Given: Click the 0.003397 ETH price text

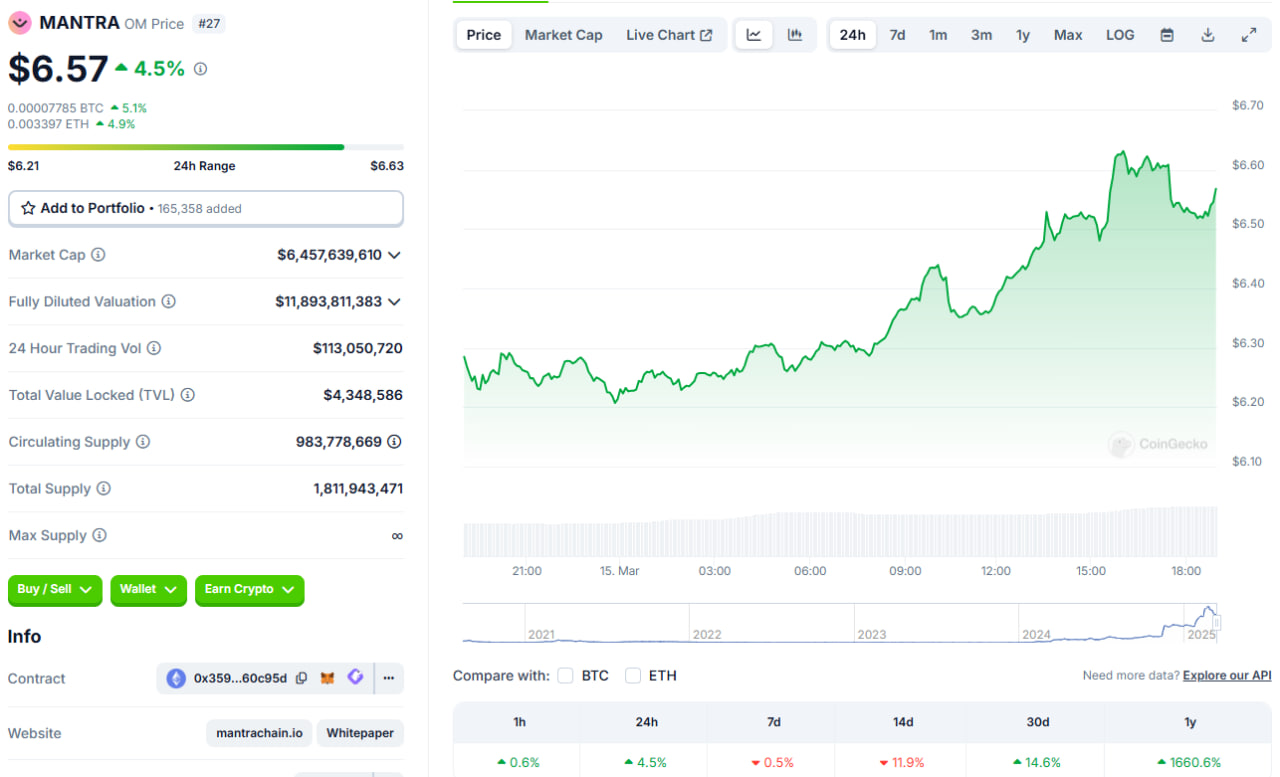Looking at the screenshot, I should (49, 124).
